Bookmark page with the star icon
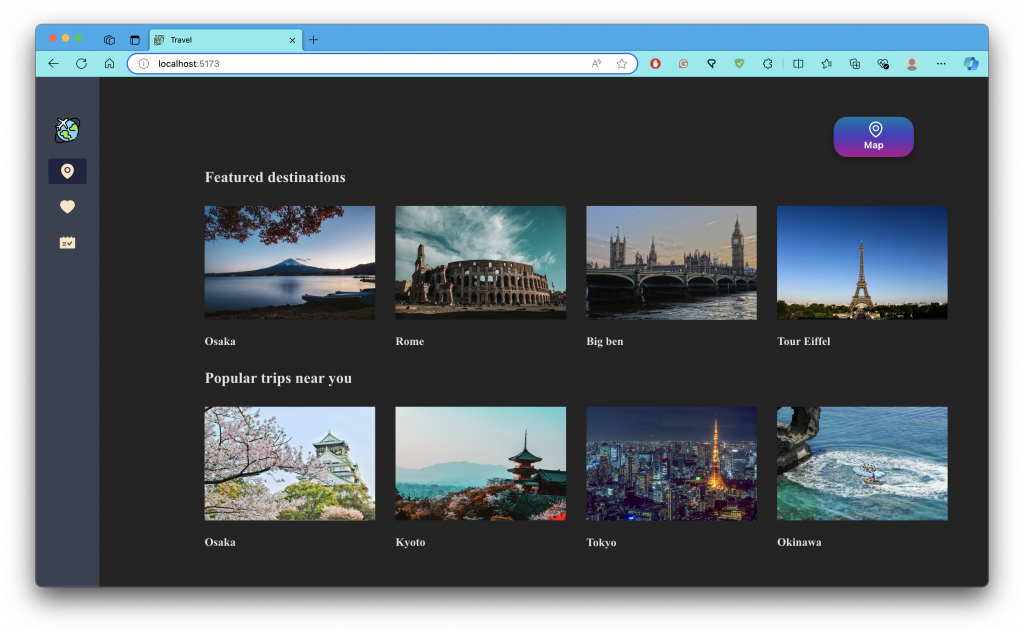 pyautogui.click(x=622, y=63)
